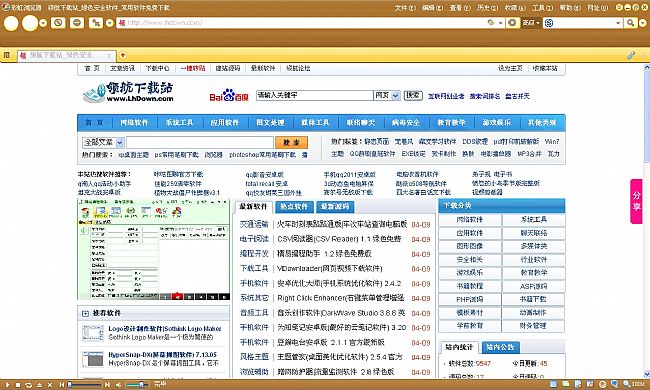The height and width of the screenshot is (390, 650).
Task: Click the play button in bottom bar
Action: tap(7, 385)
